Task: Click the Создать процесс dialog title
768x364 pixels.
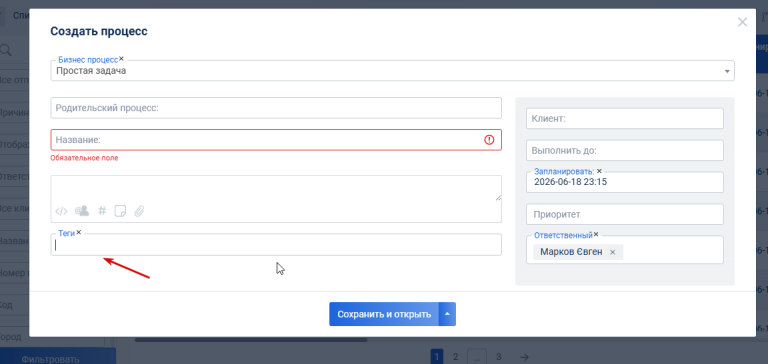Action: [x=99, y=31]
